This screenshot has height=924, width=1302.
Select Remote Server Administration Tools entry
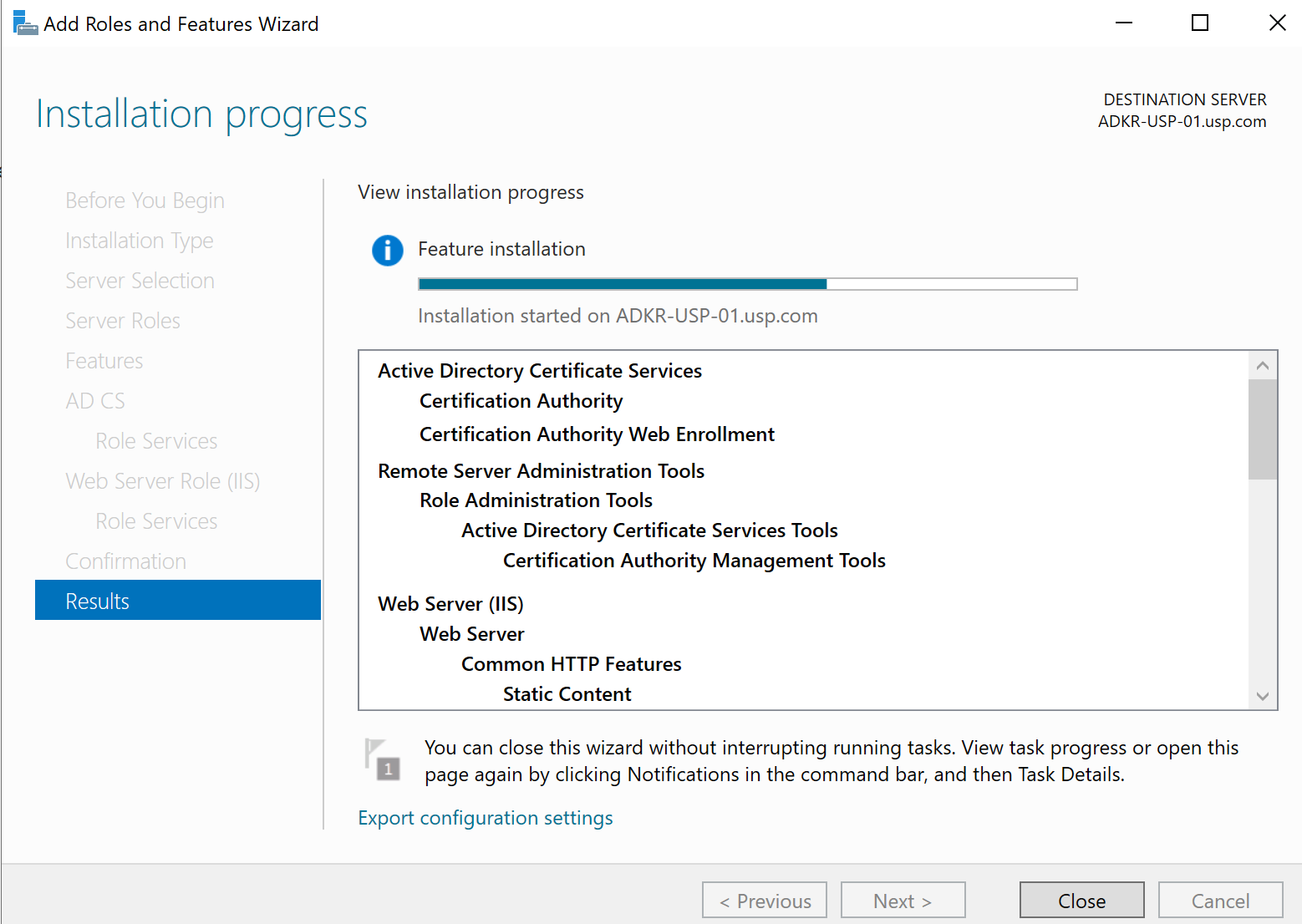[x=541, y=471]
